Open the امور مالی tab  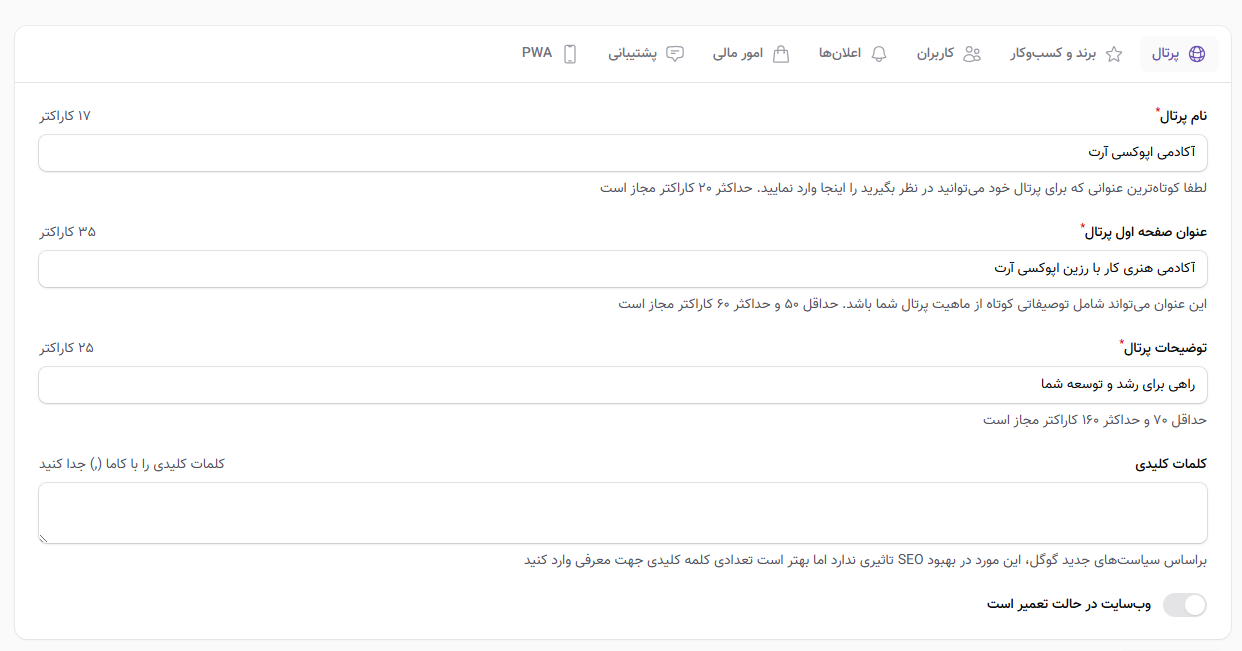(x=751, y=54)
